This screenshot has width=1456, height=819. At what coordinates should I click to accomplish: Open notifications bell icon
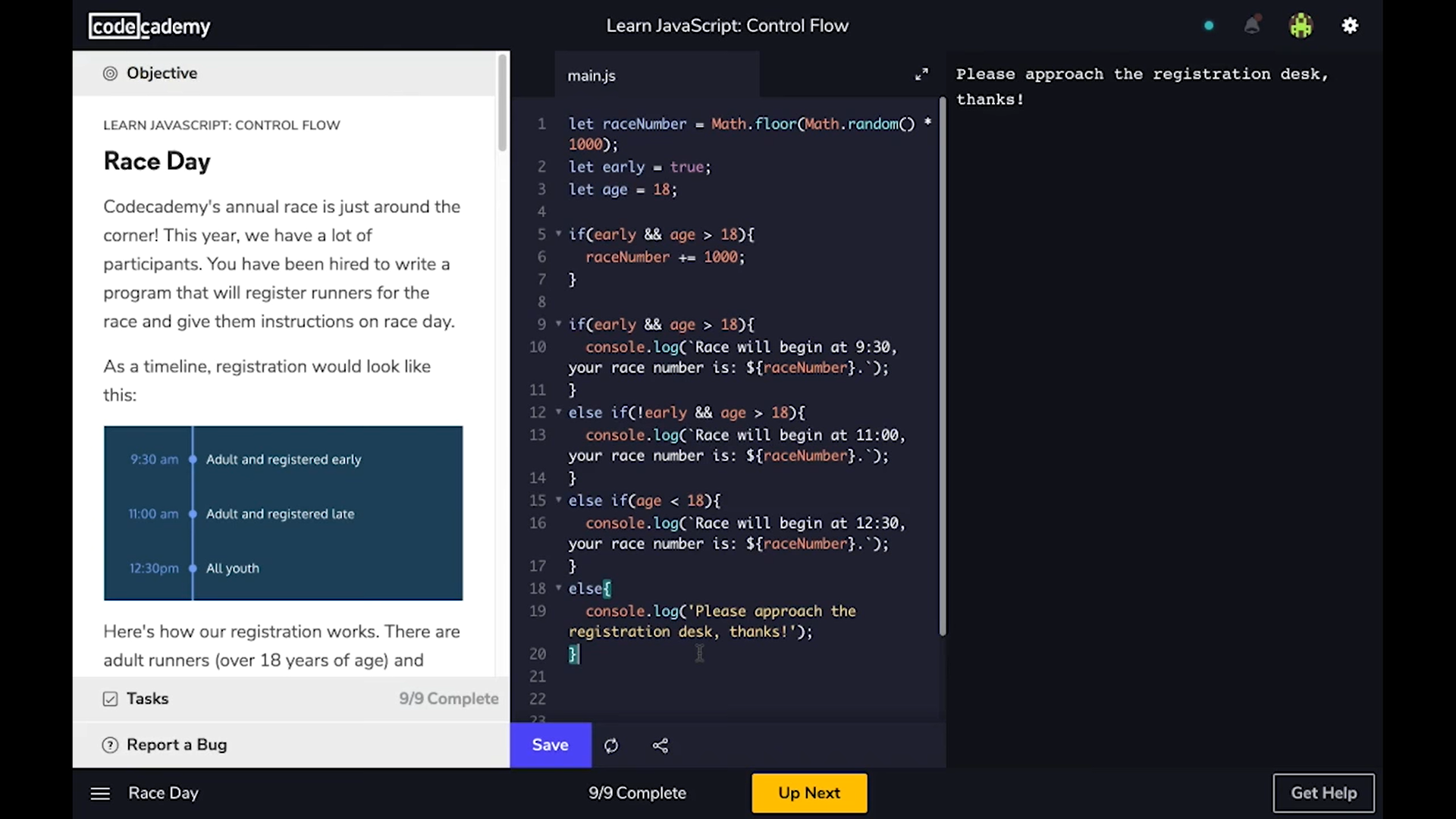(x=1252, y=26)
